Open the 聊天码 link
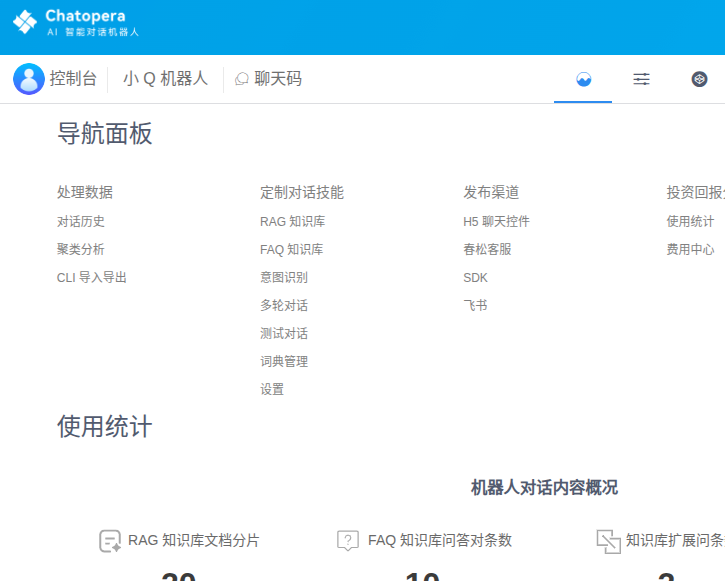The width and height of the screenshot is (725, 581). coord(278,79)
